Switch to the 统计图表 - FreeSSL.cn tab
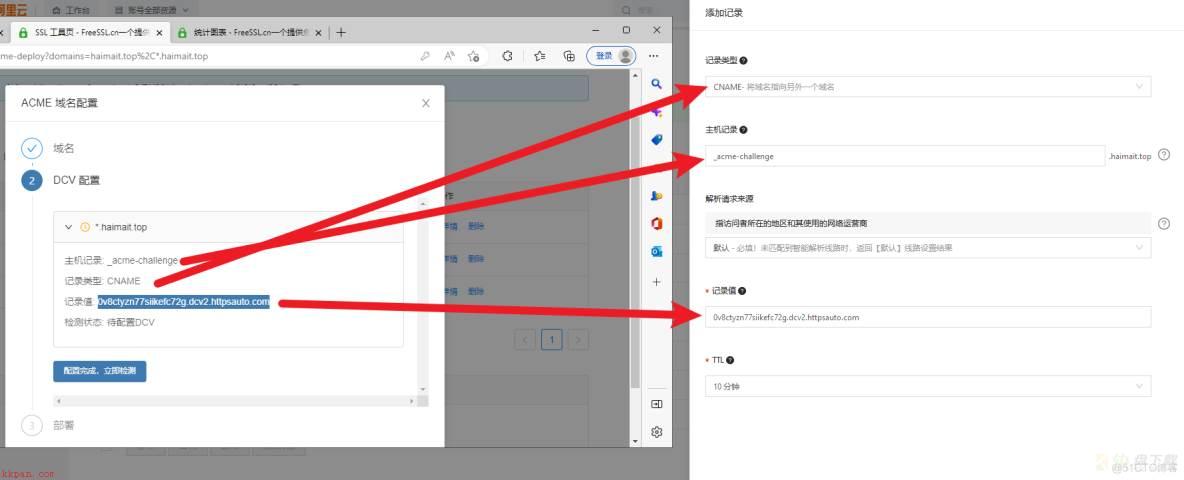The height and width of the screenshot is (480, 1184). point(249,33)
